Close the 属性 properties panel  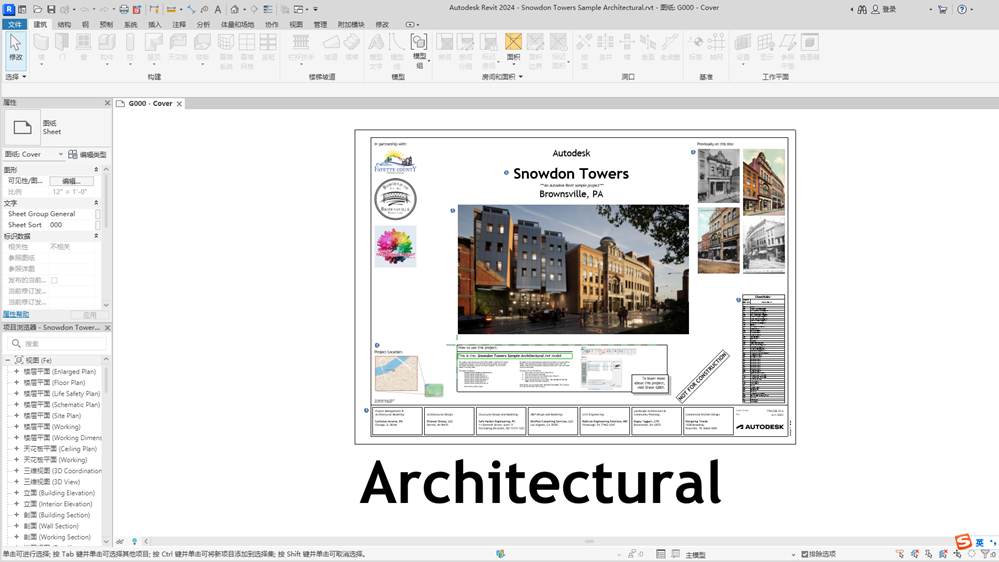coord(107,103)
